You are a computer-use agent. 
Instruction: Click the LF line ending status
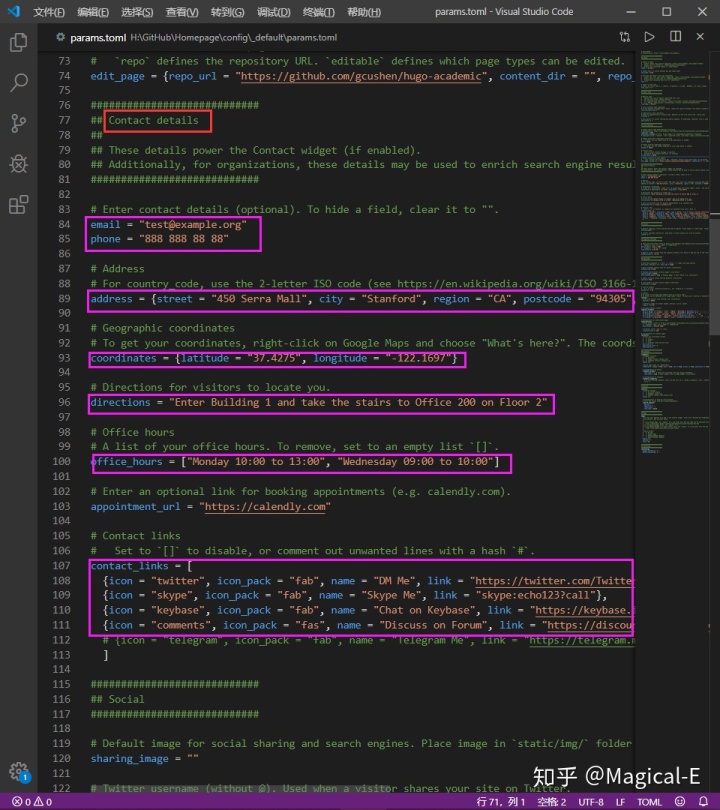coord(620,802)
